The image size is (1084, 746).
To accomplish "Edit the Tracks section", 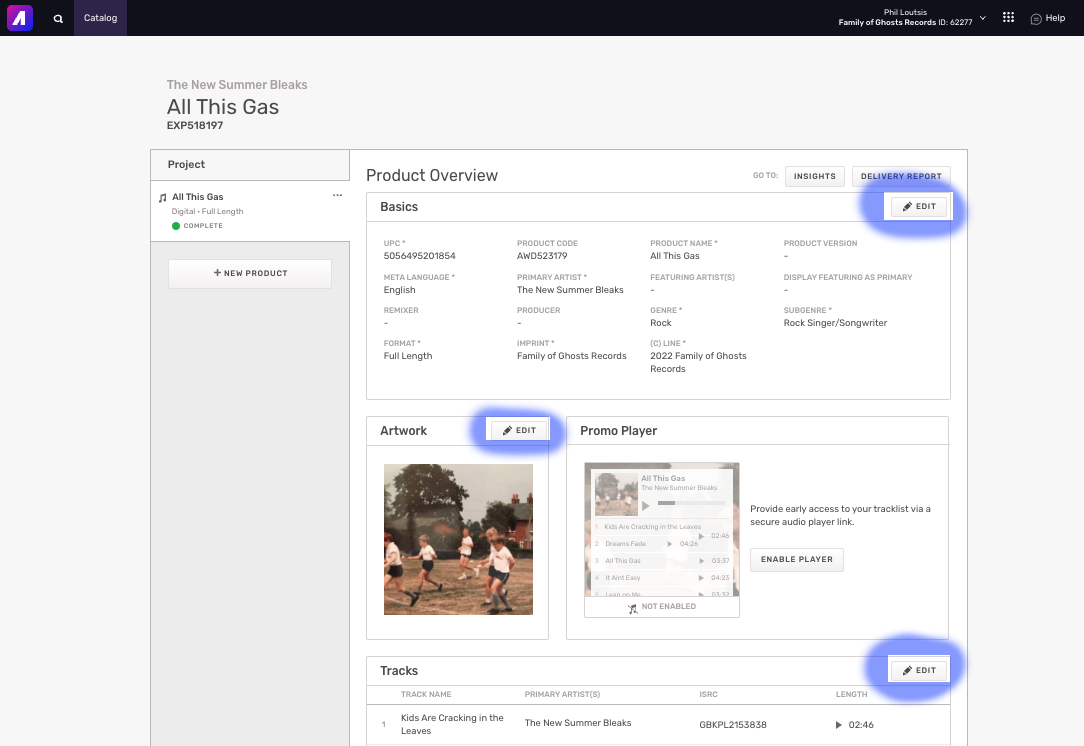I will [919, 670].
